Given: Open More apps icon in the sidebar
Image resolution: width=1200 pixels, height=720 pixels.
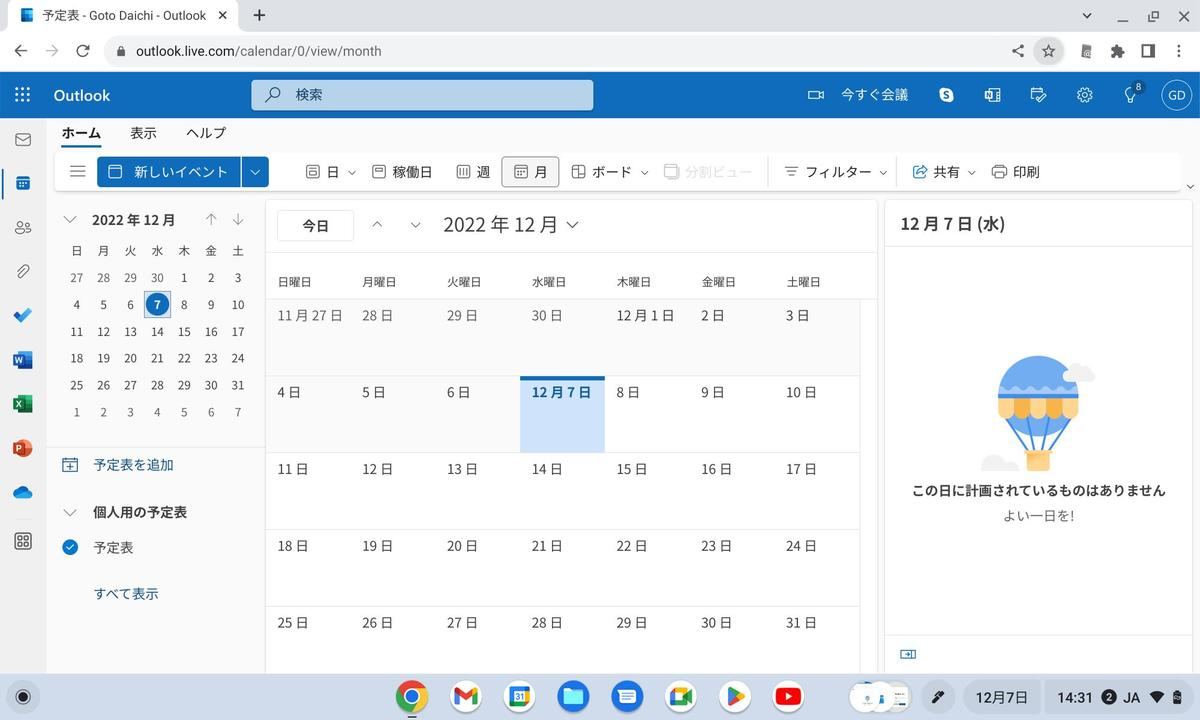Looking at the screenshot, I should (x=22, y=541).
